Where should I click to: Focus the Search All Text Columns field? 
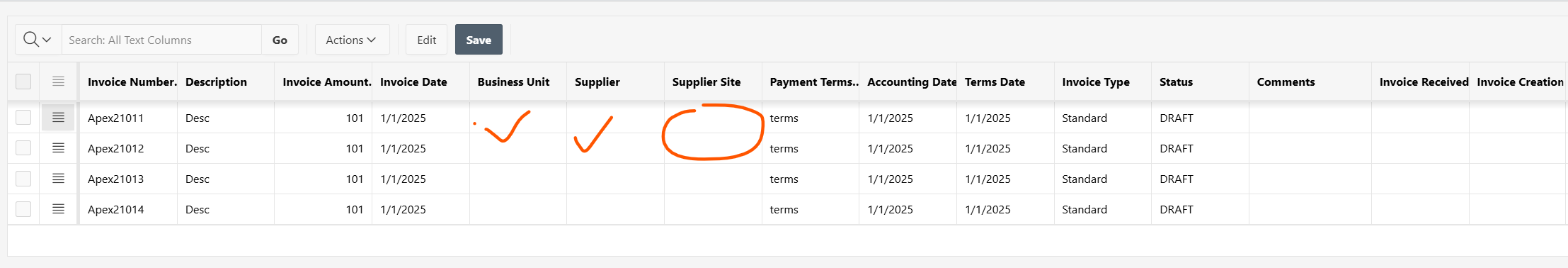click(161, 40)
